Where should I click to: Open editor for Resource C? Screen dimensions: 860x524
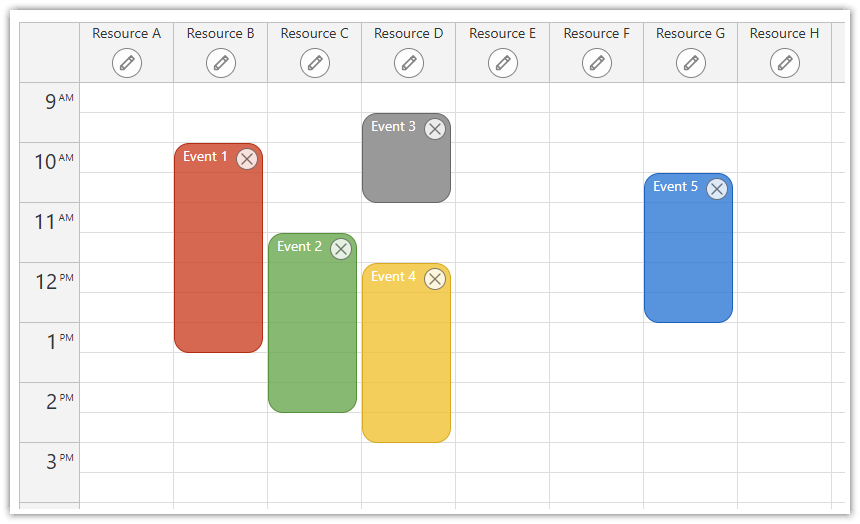point(315,63)
